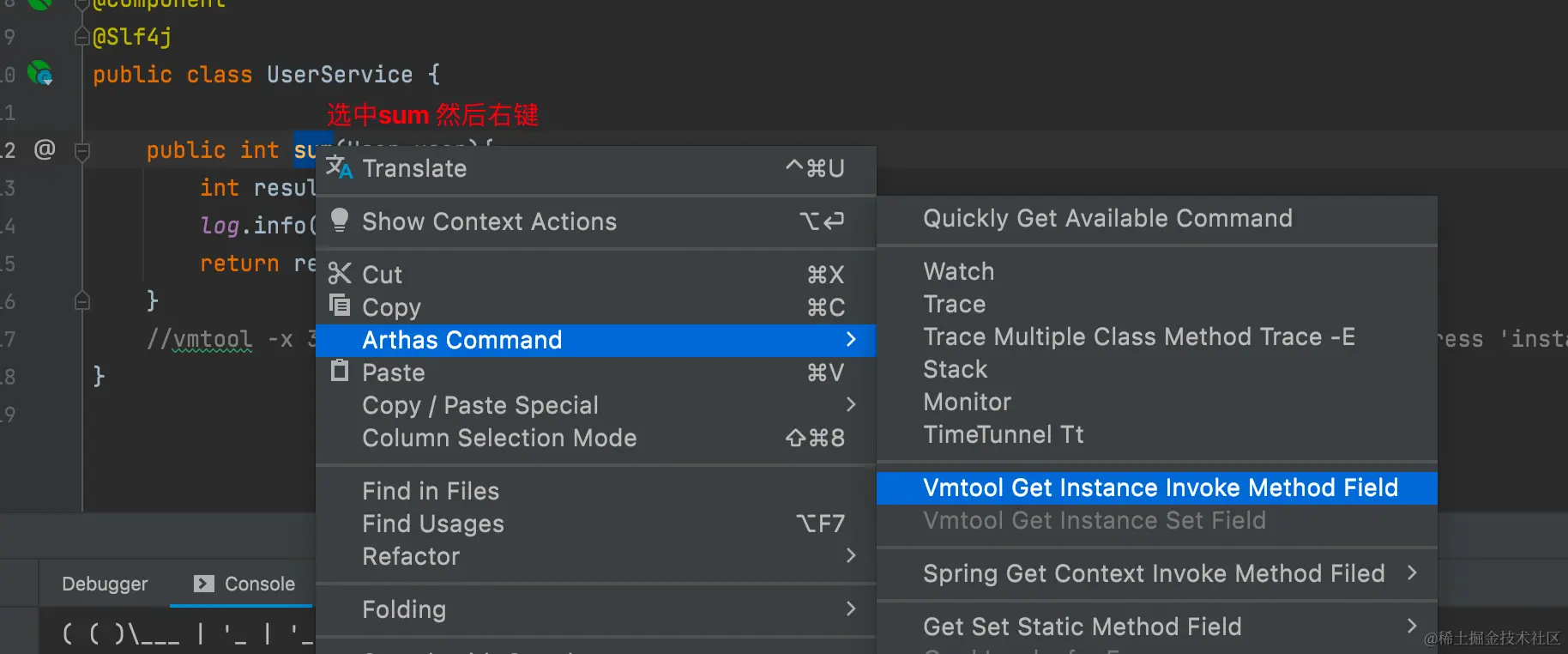Viewport: 1568px width, 654px height.
Task: Click the Spring bean gutter icon beside UserService
Action: tap(39, 73)
